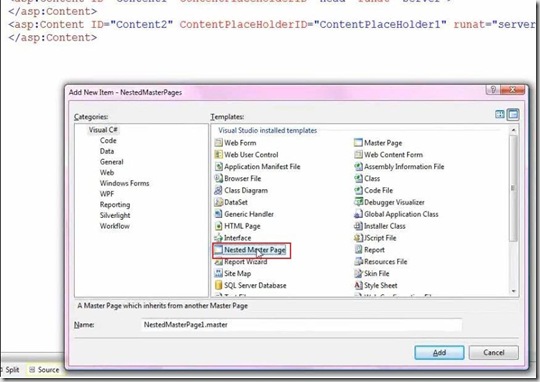Choose the Master Page template icon
Screen dimensions: 540x382
(358, 143)
